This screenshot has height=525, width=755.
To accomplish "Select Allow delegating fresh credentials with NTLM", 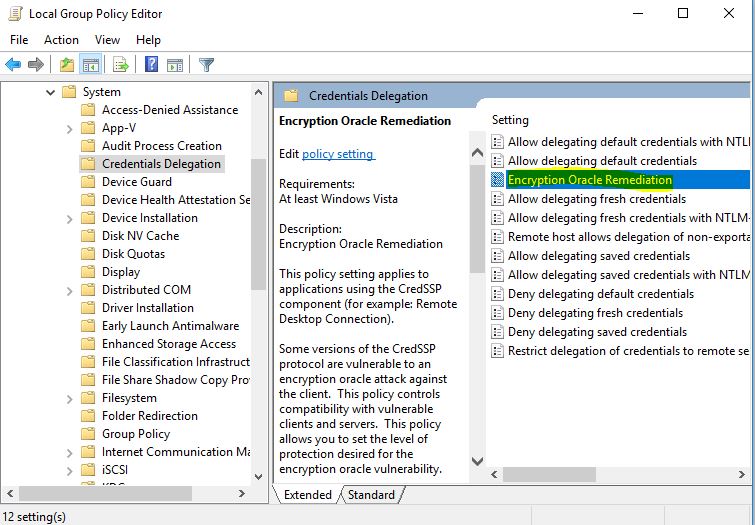I will coord(629,218).
